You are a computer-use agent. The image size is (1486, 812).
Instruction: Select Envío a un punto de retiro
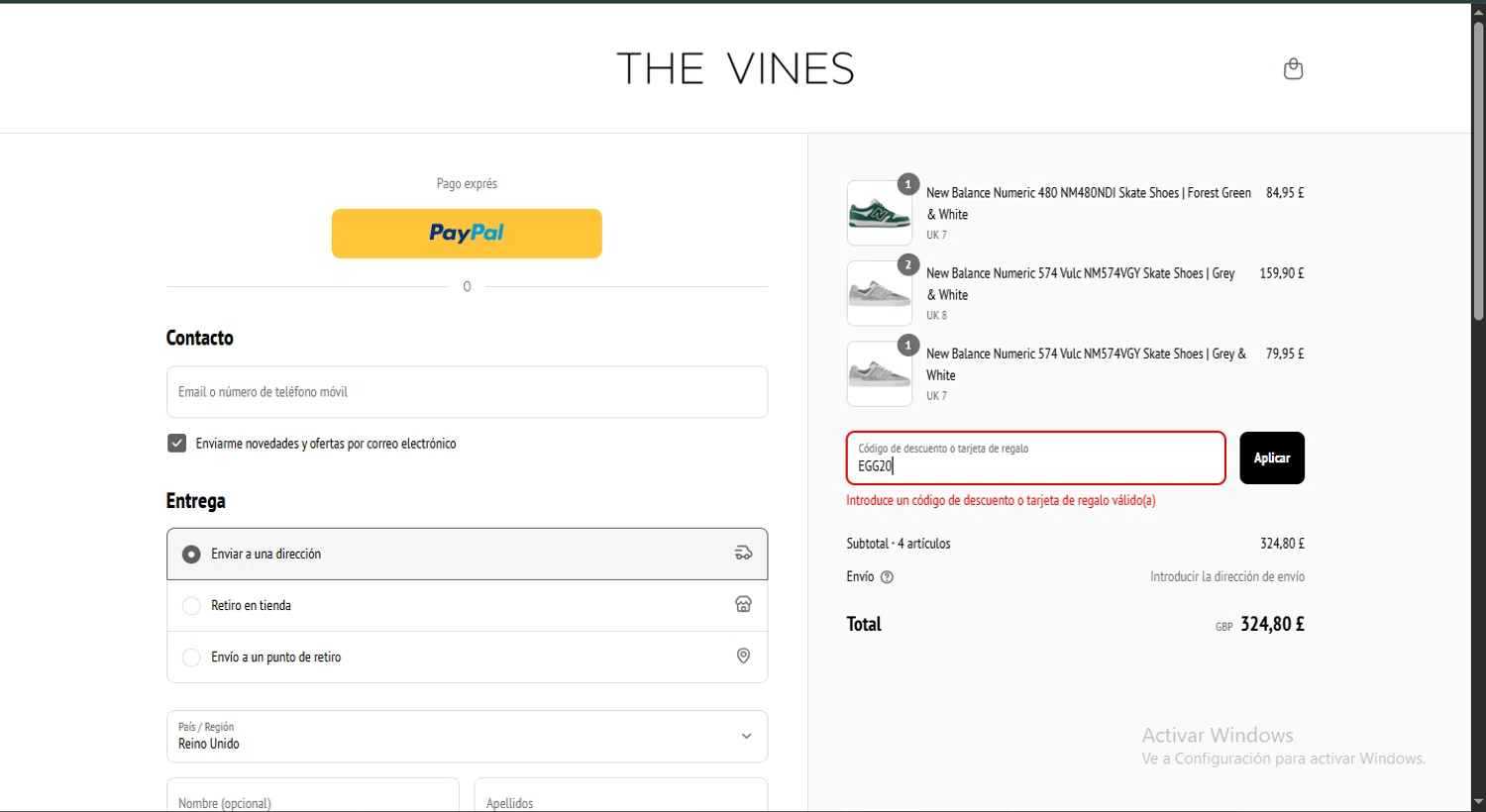click(x=467, y=657)
